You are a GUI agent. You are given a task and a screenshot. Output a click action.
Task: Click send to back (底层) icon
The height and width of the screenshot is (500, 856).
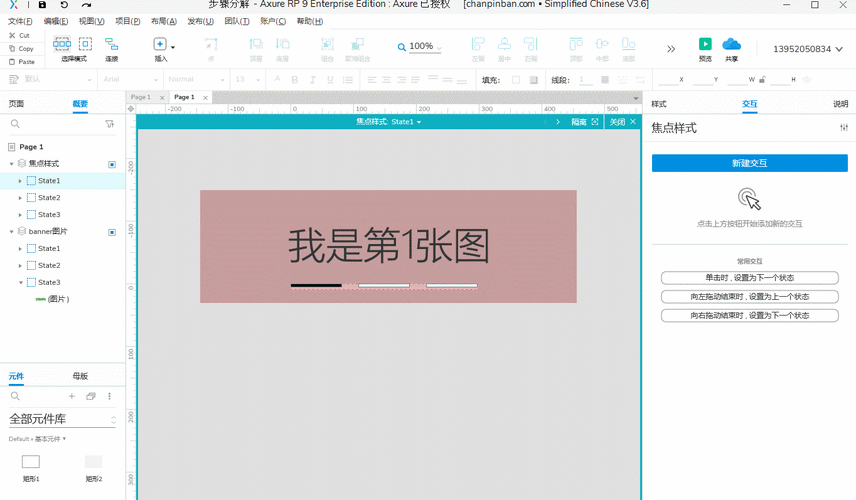[x=282, y=44]
